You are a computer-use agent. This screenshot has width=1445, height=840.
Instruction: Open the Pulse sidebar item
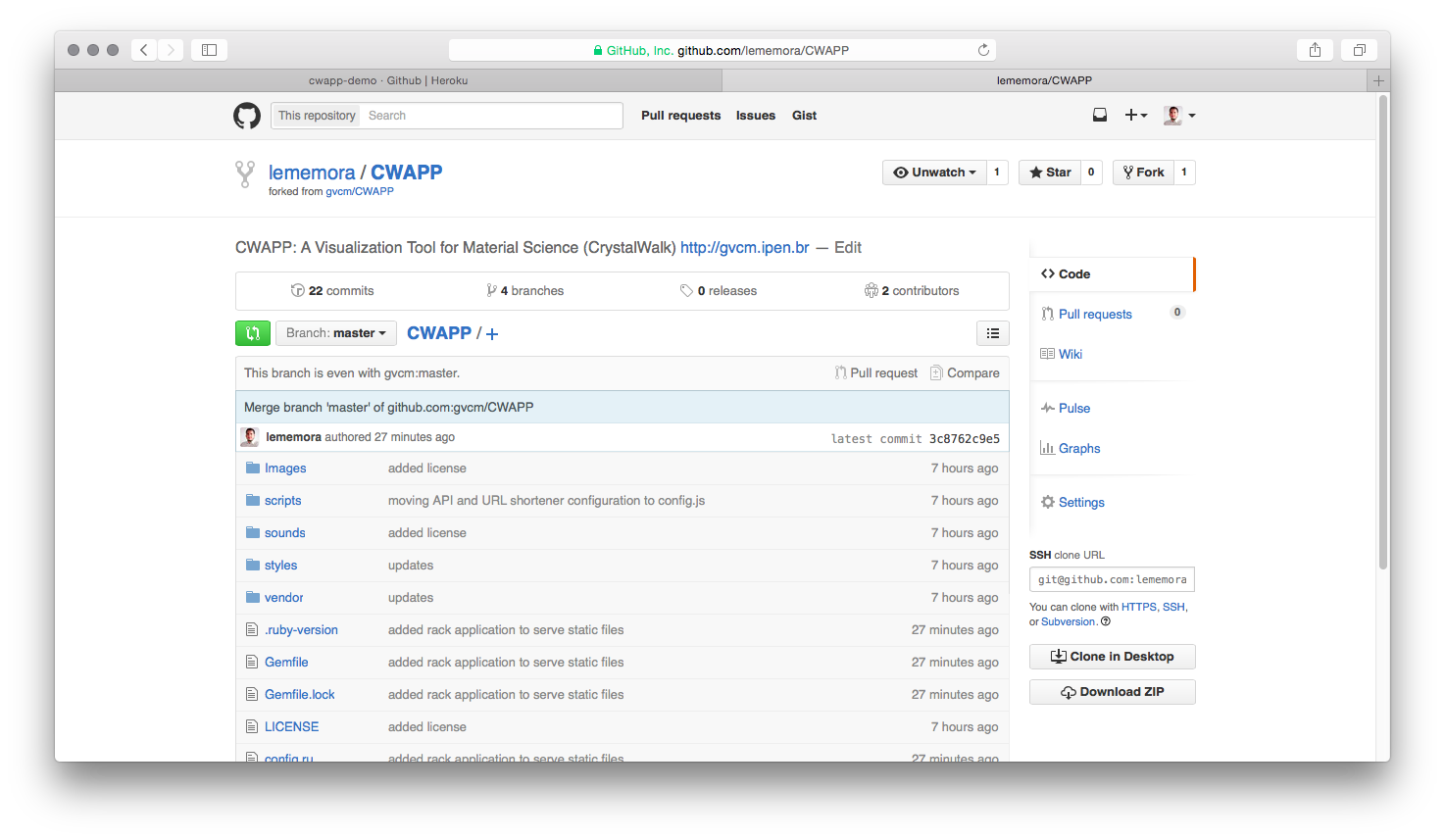(1066, 409)
